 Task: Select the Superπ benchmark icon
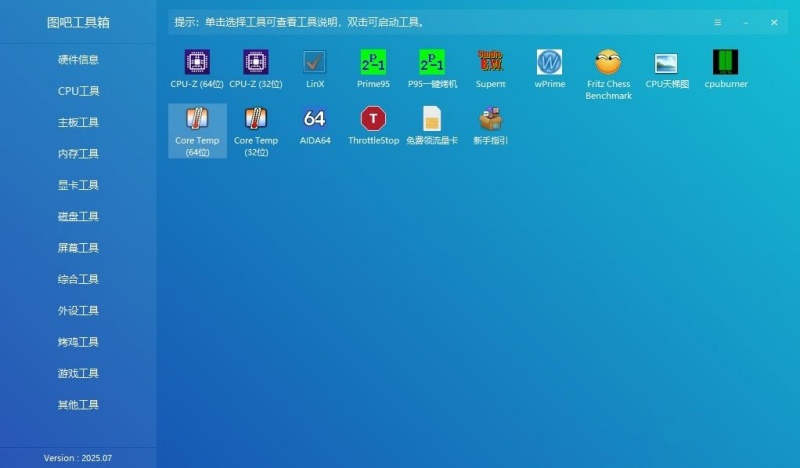[490, 61]
